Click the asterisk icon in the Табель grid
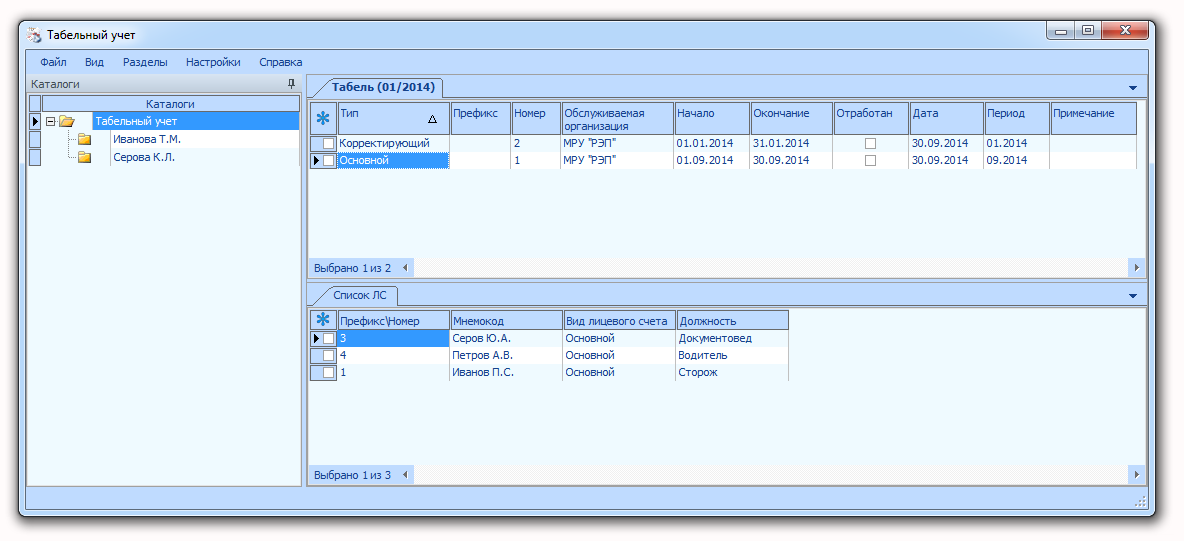1184x541 pixels. (323, 119)
